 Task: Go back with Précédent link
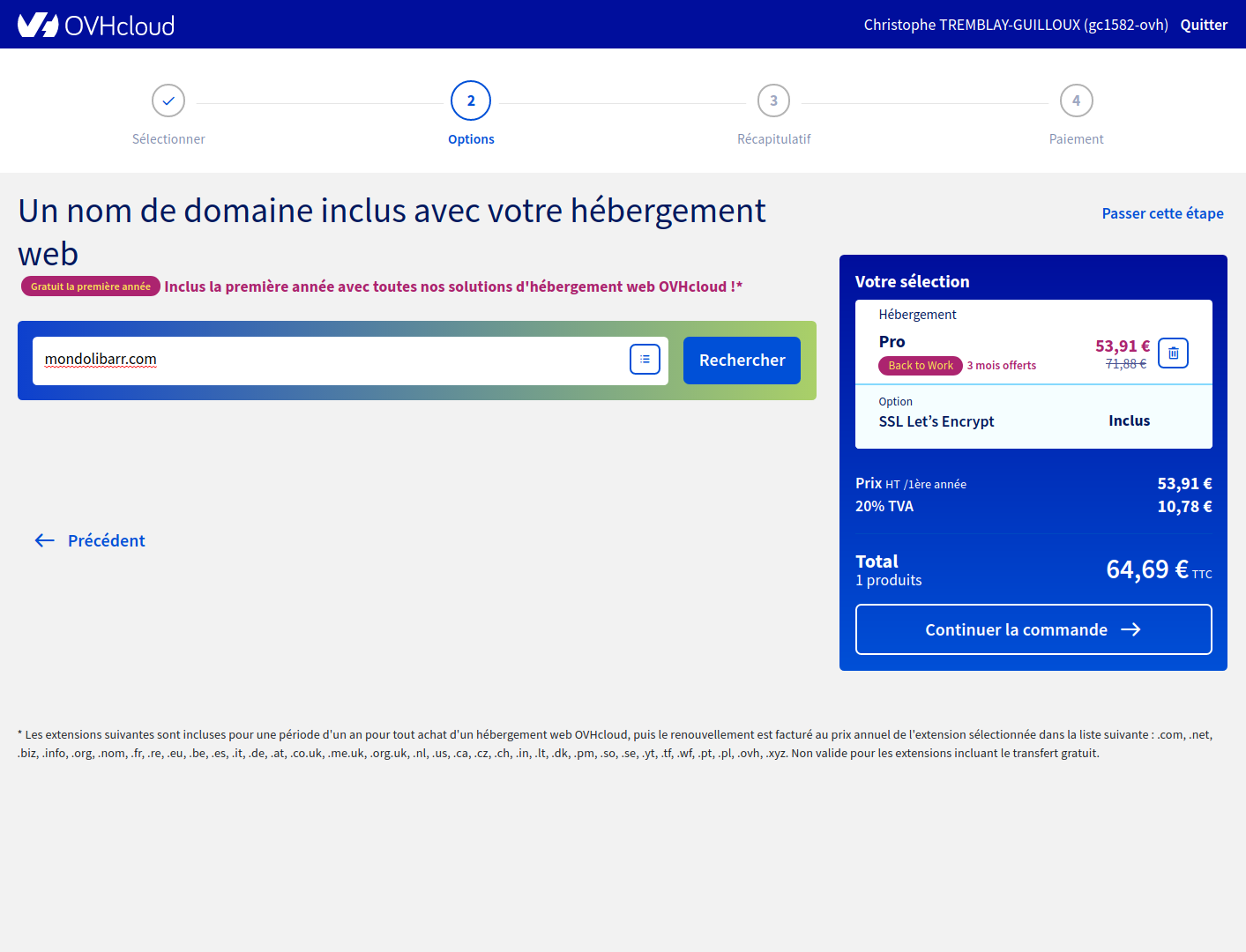[x=90, y=540]
